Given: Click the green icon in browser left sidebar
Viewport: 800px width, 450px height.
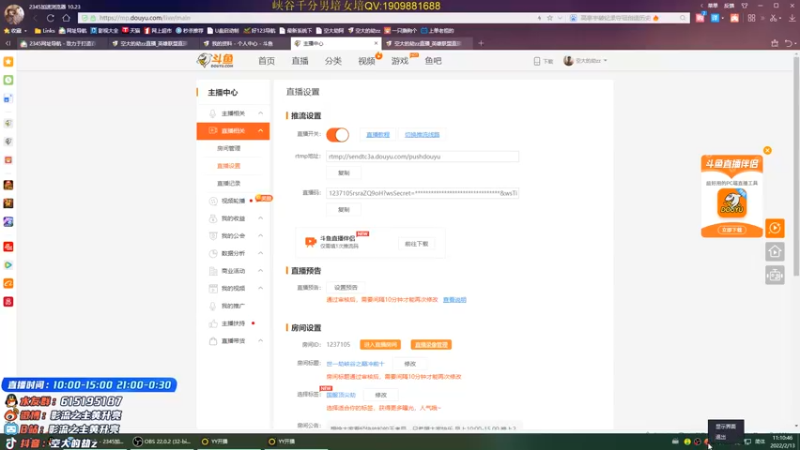Looking at the screenshot, I should 8,80.
